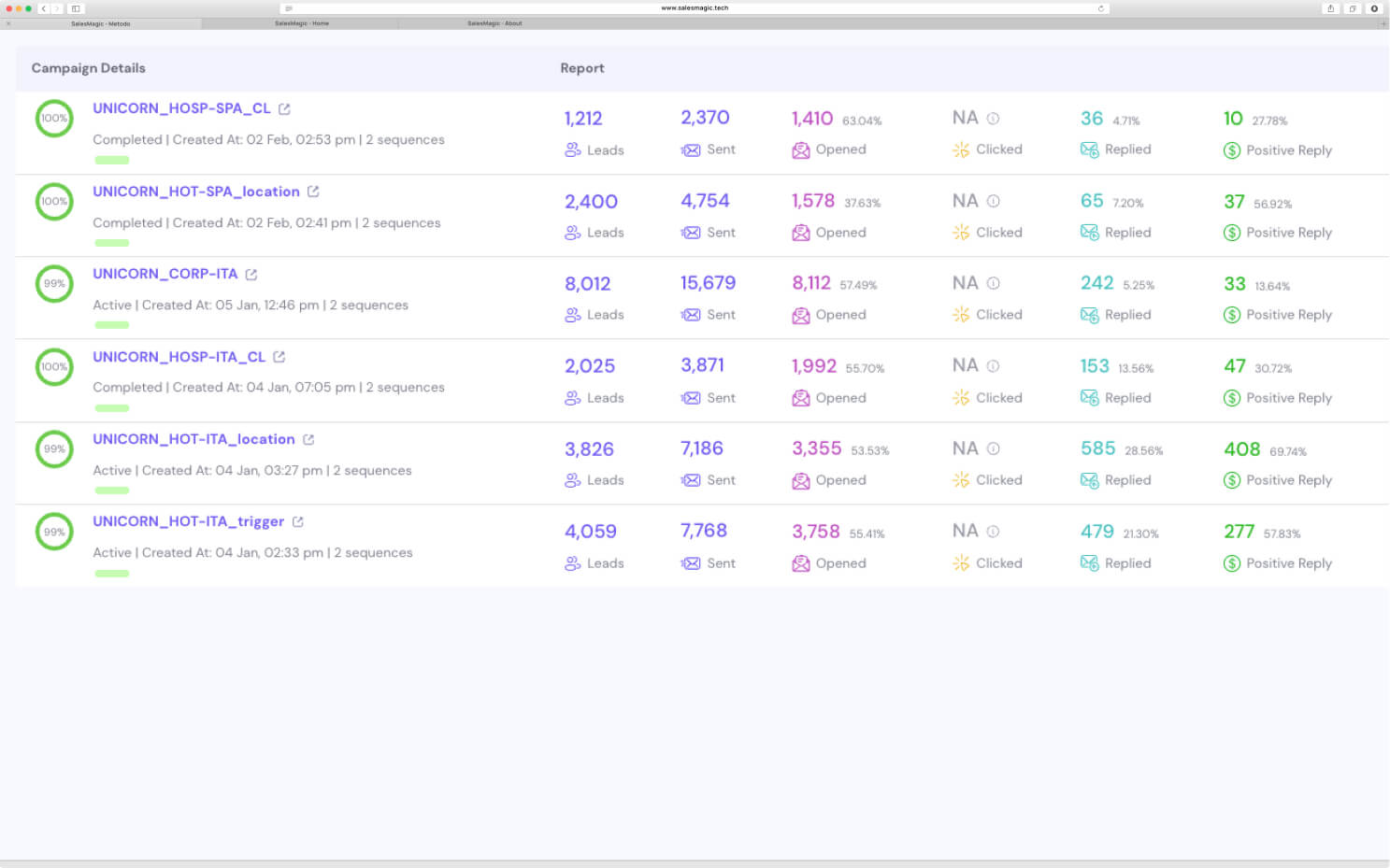Click the NA info icon in UNICORN_HOT-ITA_trigger row
1390x868 pixels.
[994, 531]
